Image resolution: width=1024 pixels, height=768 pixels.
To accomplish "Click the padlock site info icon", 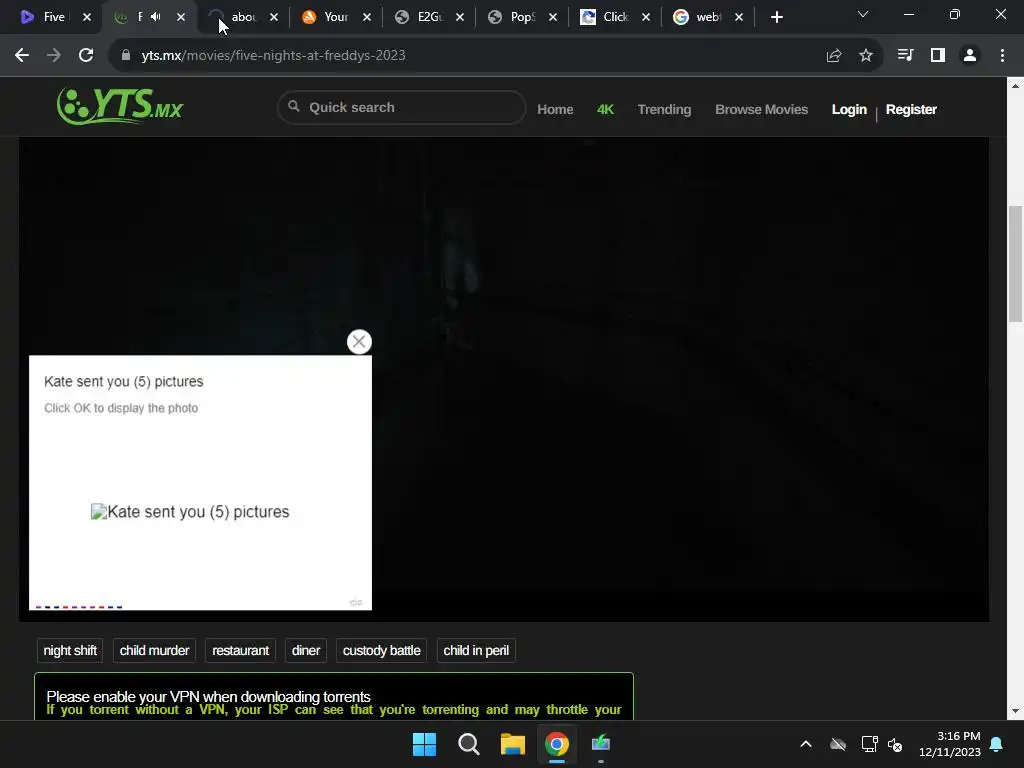I will [x=126, y=56].
